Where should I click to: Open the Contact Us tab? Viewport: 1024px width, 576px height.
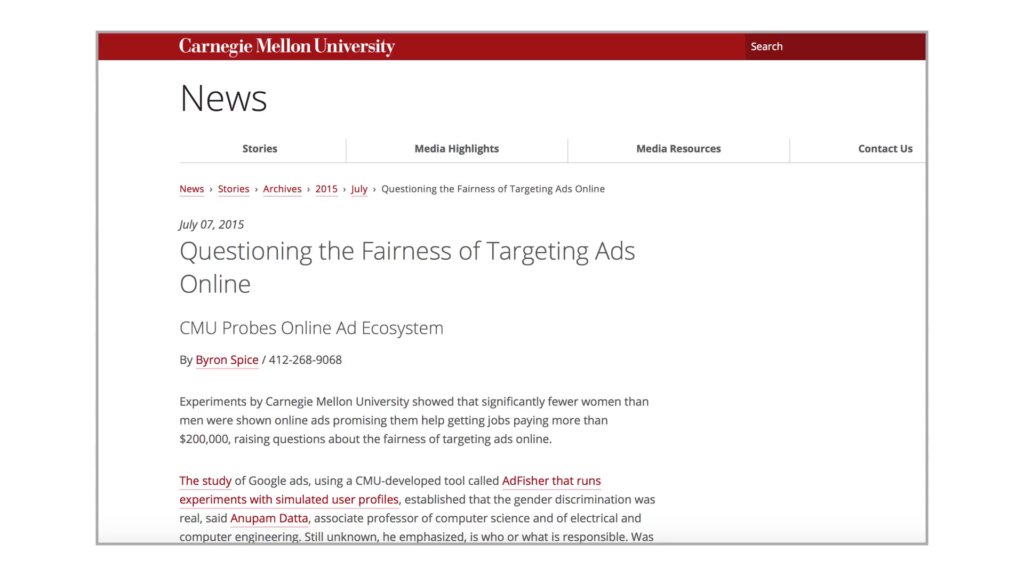coord(885,149)
